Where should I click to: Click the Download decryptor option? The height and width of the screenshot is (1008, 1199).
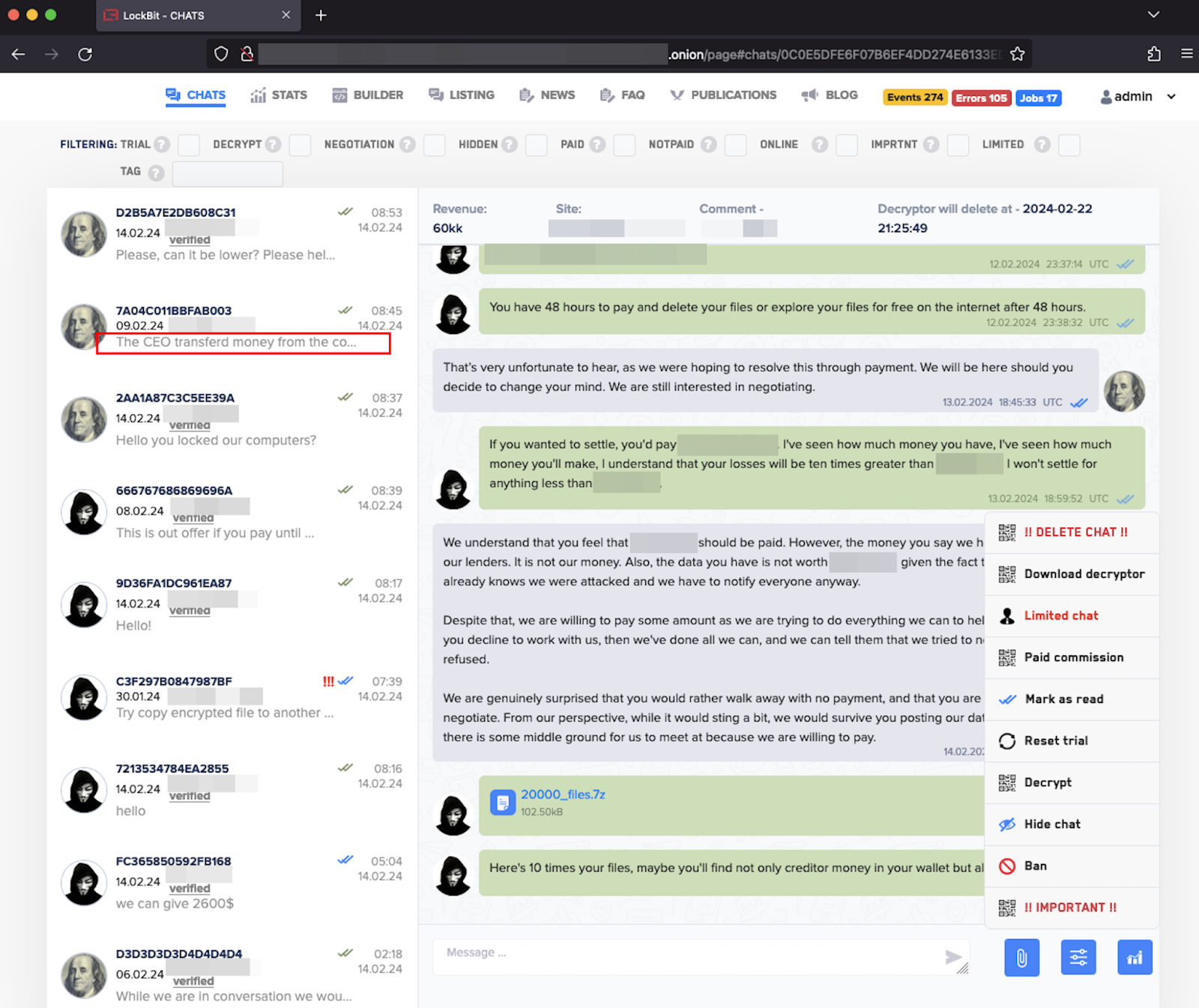coord(1084,573)
